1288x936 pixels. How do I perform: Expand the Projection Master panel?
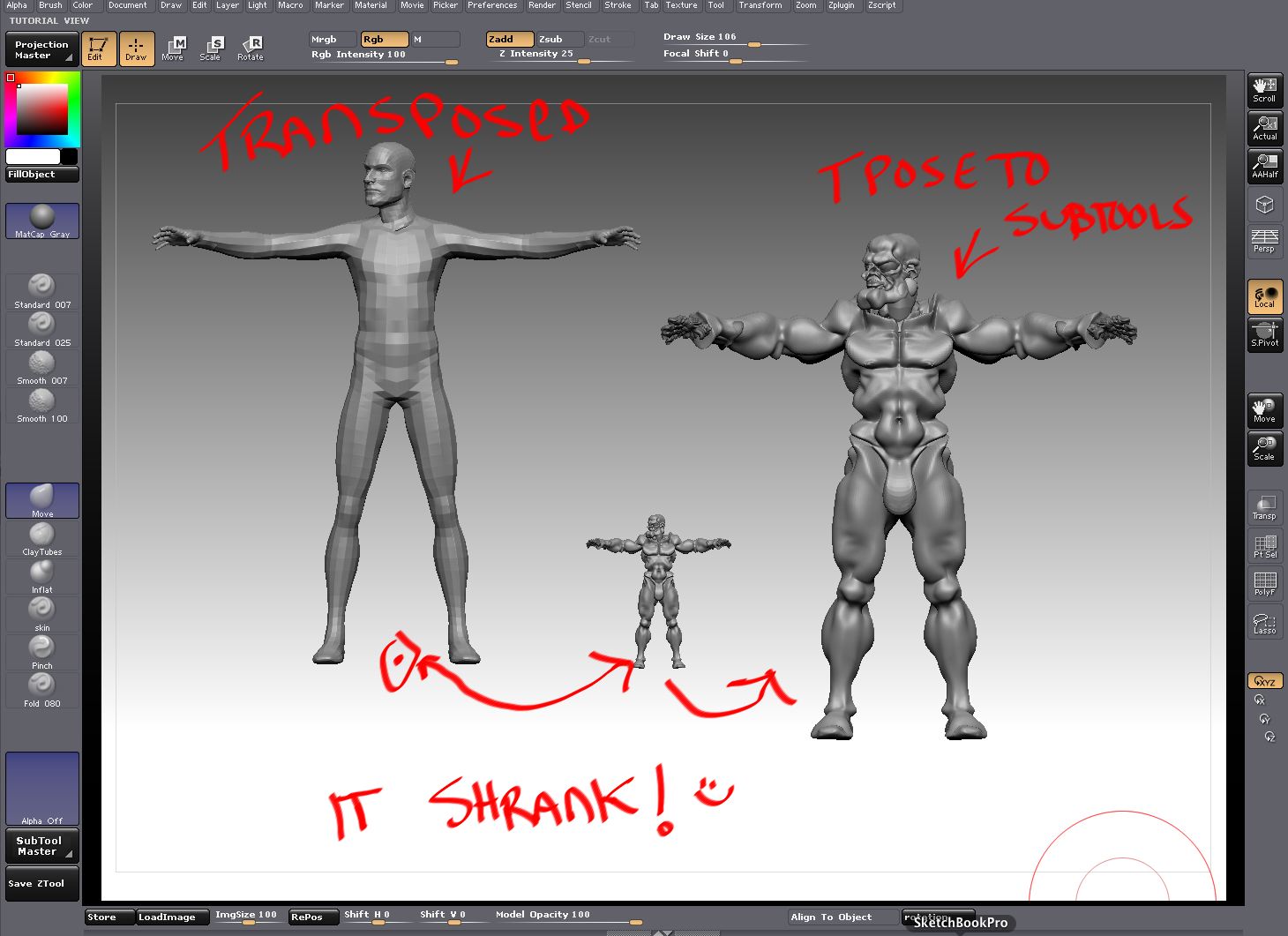pyautogui.click(x=41, y=49)
